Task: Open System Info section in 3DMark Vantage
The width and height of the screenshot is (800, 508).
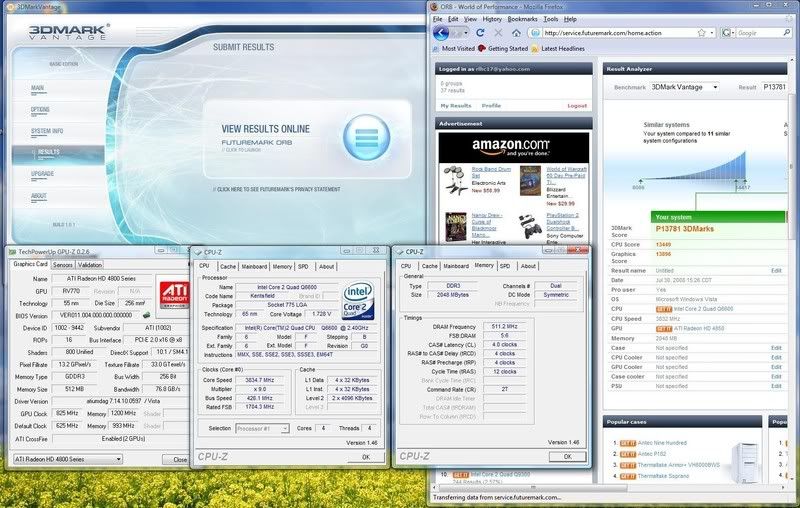Action: 47,131
